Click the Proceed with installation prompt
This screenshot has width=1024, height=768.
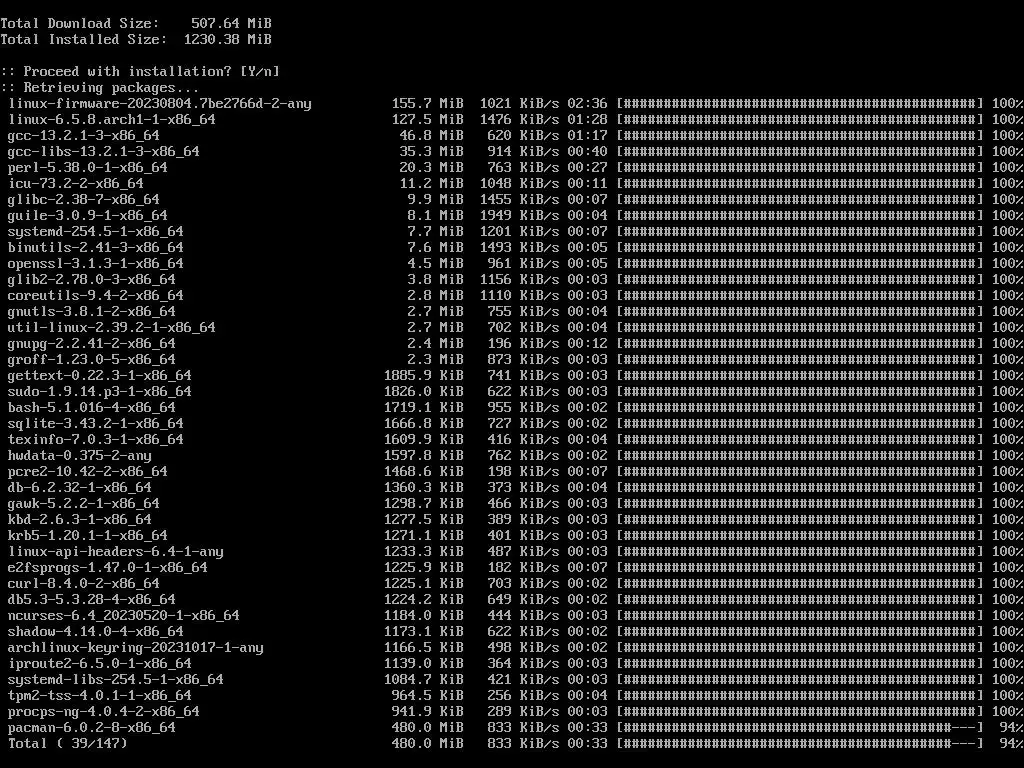pyautogui.click(x=140, y=71)
